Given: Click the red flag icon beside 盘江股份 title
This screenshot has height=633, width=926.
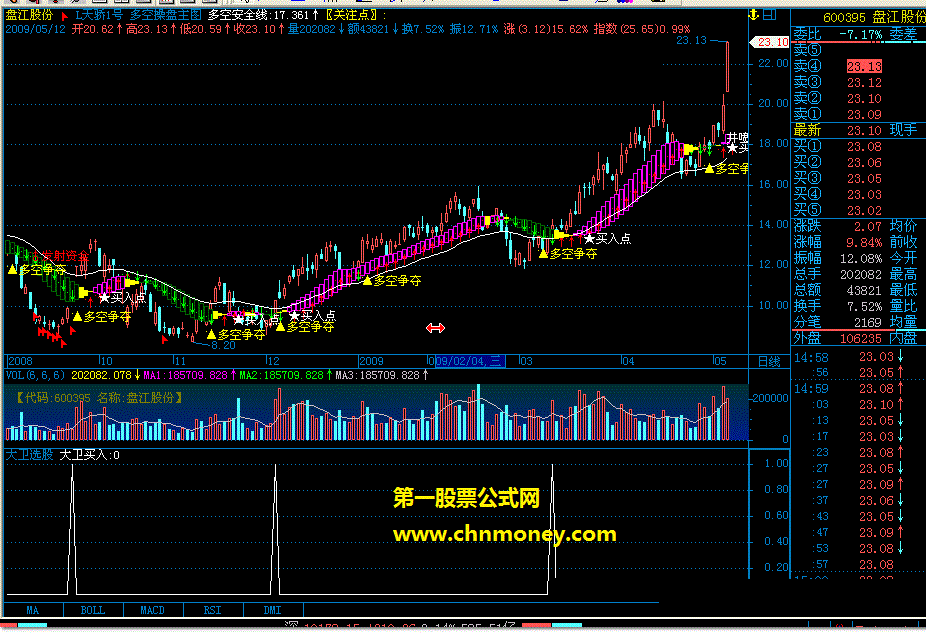Looking at the screenshot, I should click(x=64, y=15).
